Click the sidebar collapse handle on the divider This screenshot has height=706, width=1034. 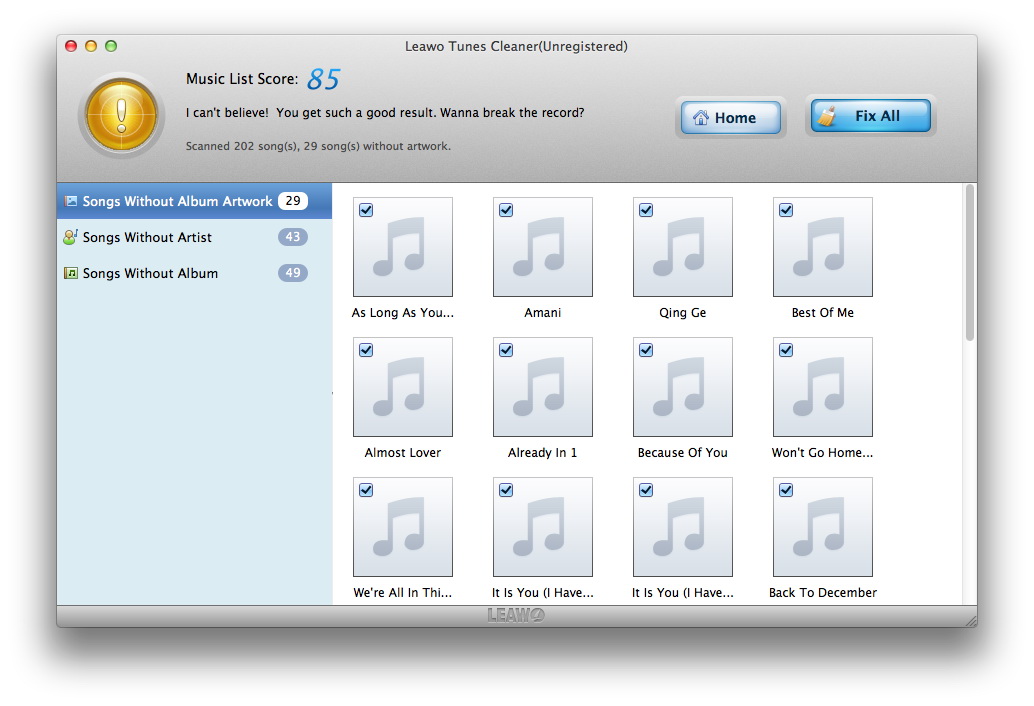(x=333, y=394)
